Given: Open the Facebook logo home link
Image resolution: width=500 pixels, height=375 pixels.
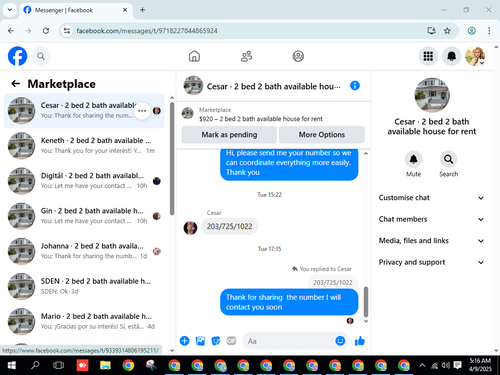Looking at the screenshot, I should tap(17, 56).
